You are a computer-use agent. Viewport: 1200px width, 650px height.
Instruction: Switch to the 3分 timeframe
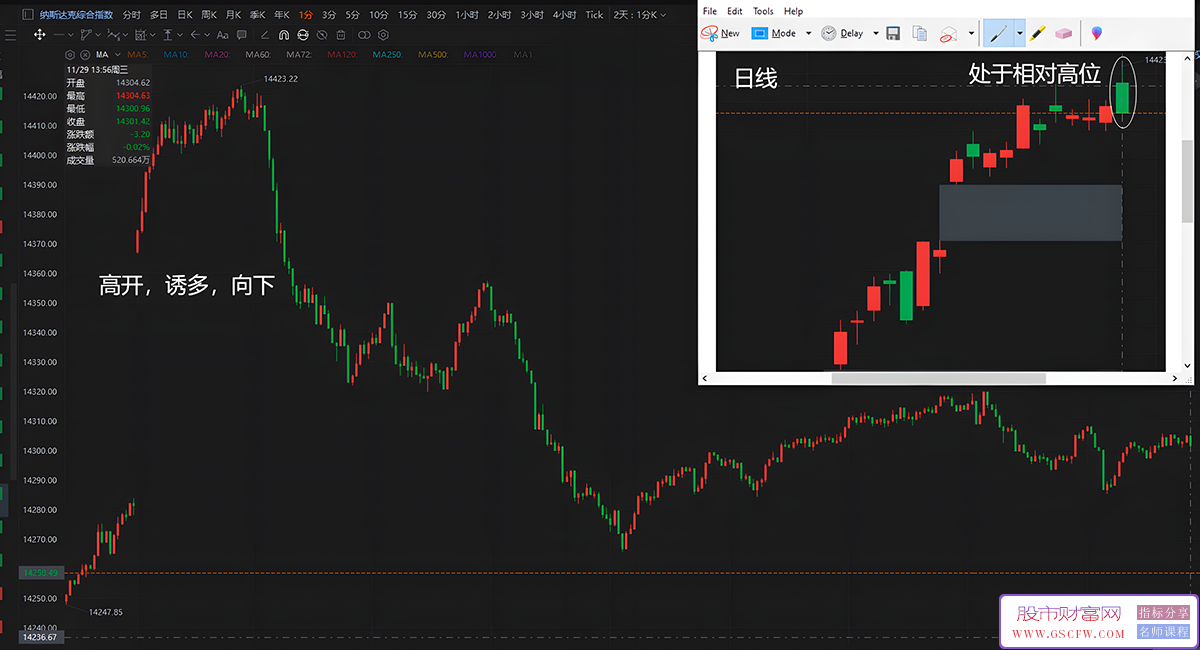pyautogui.click(x=329, y=15)
